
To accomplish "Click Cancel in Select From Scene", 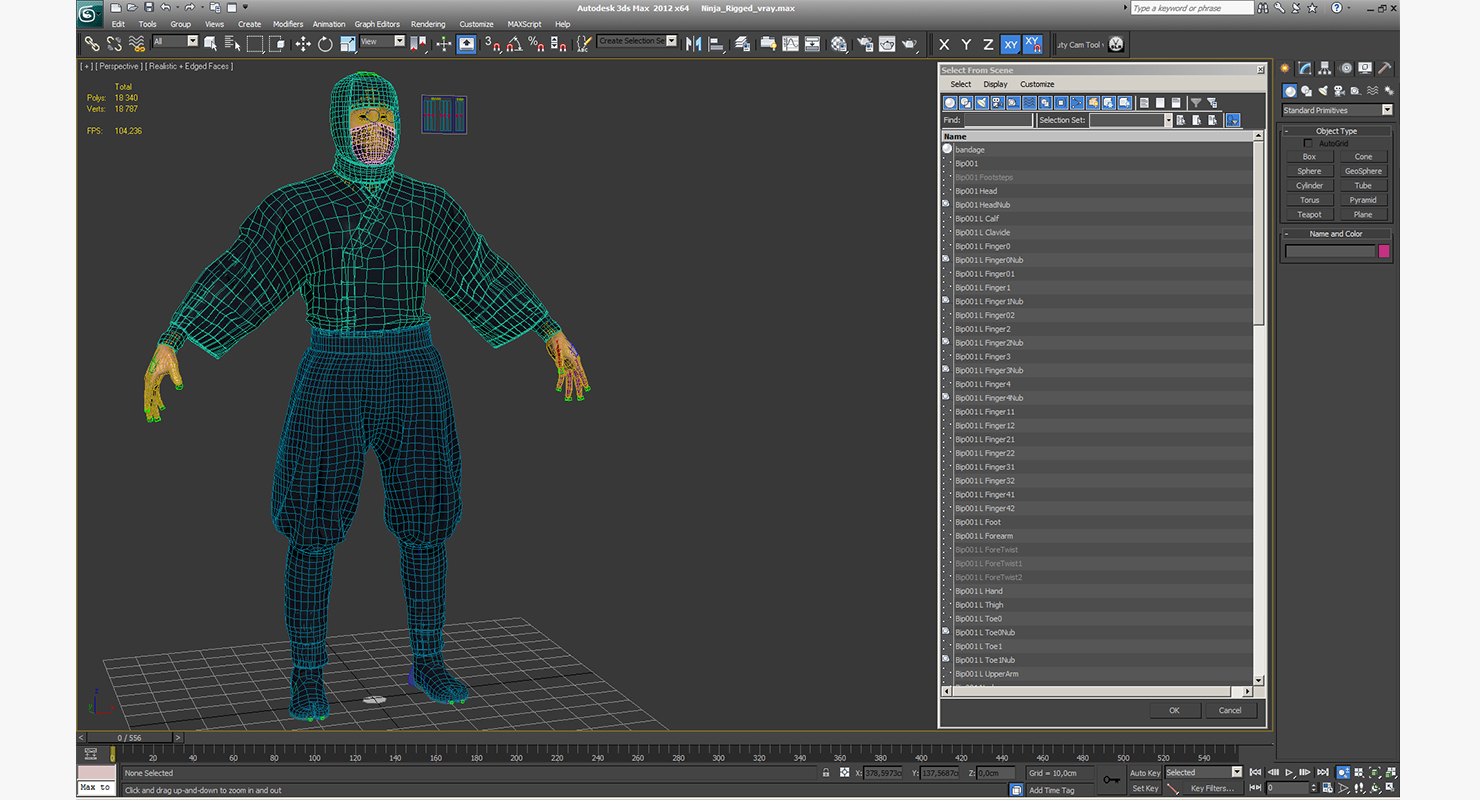I will click(x=1230, y=710).
